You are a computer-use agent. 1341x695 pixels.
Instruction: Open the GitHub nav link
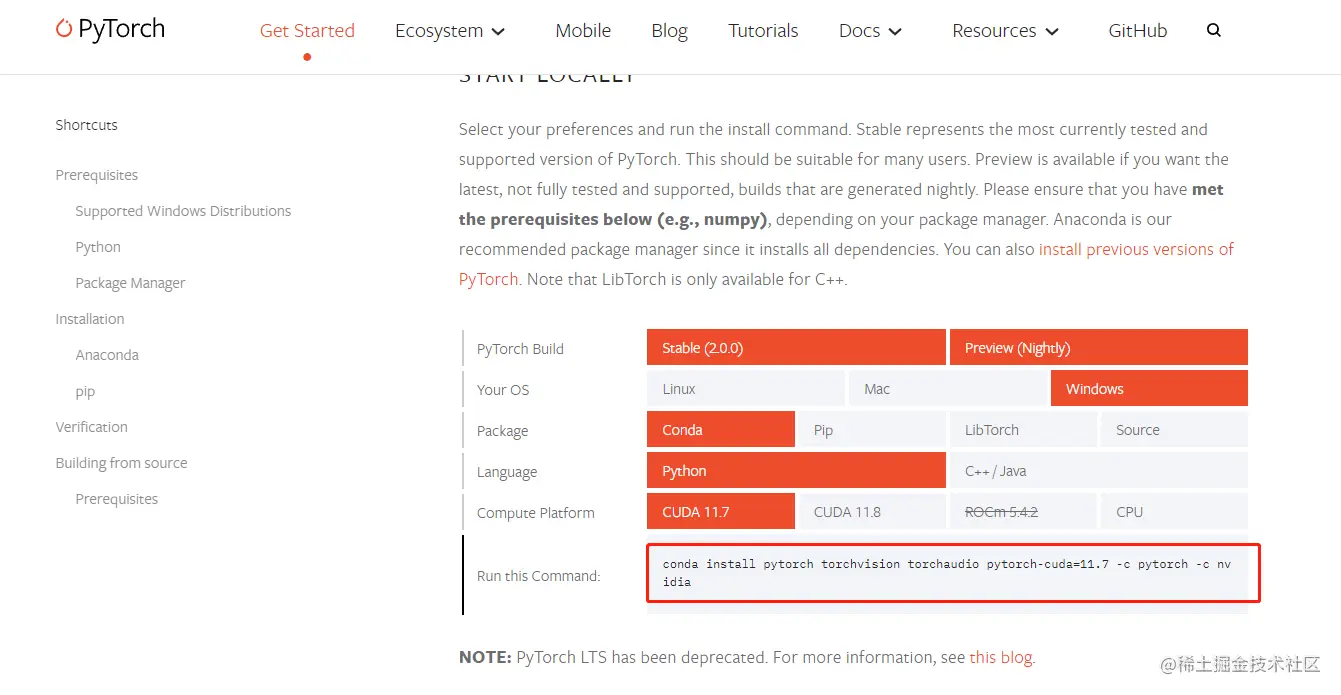tap(1138, 31)
